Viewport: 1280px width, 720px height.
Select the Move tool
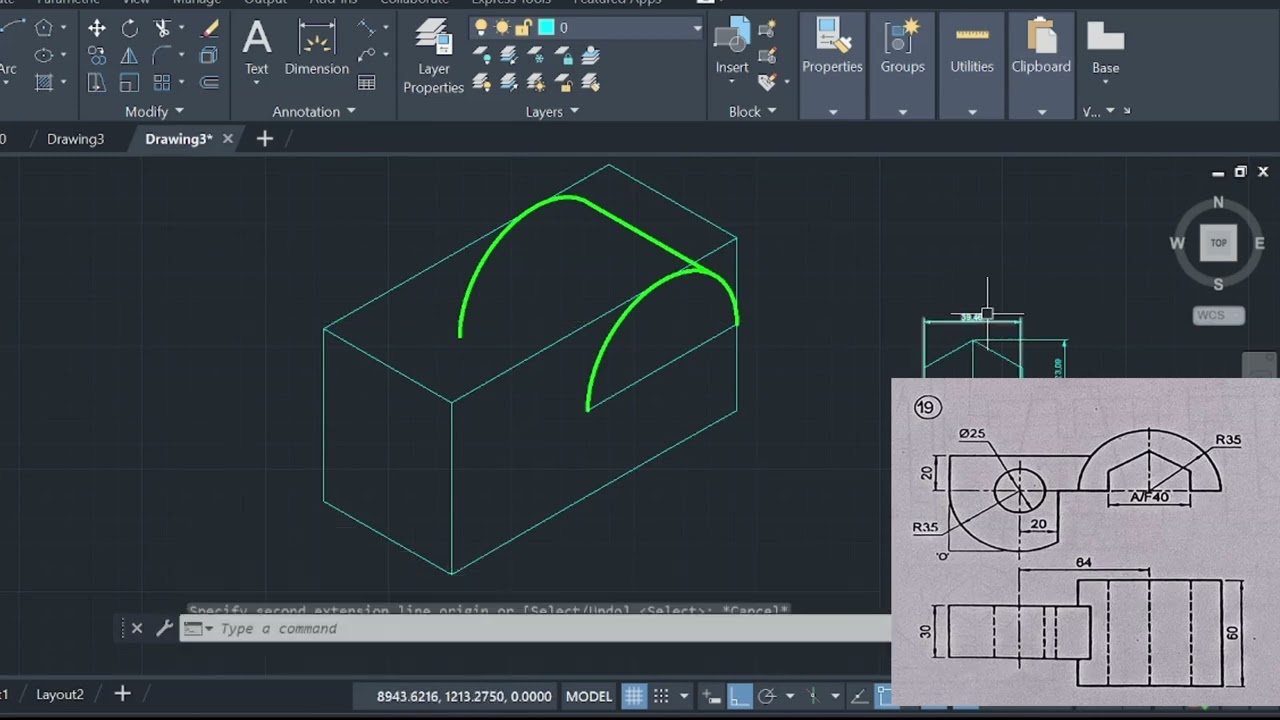[x=96, y=28]
